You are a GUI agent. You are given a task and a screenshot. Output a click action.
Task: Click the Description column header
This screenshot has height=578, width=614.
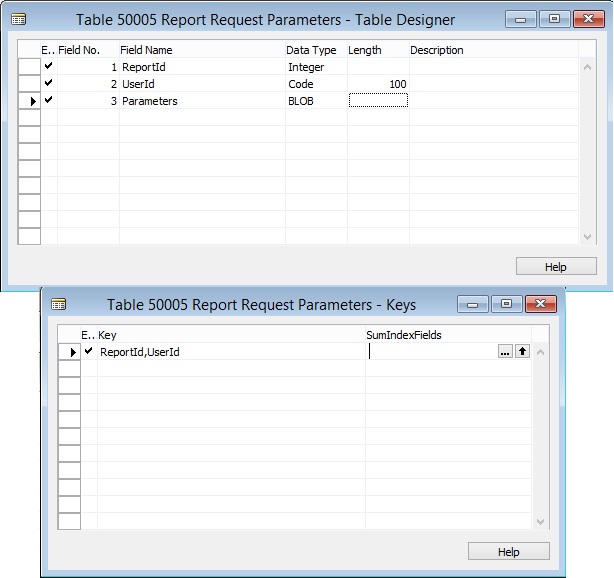click(493, 50)
